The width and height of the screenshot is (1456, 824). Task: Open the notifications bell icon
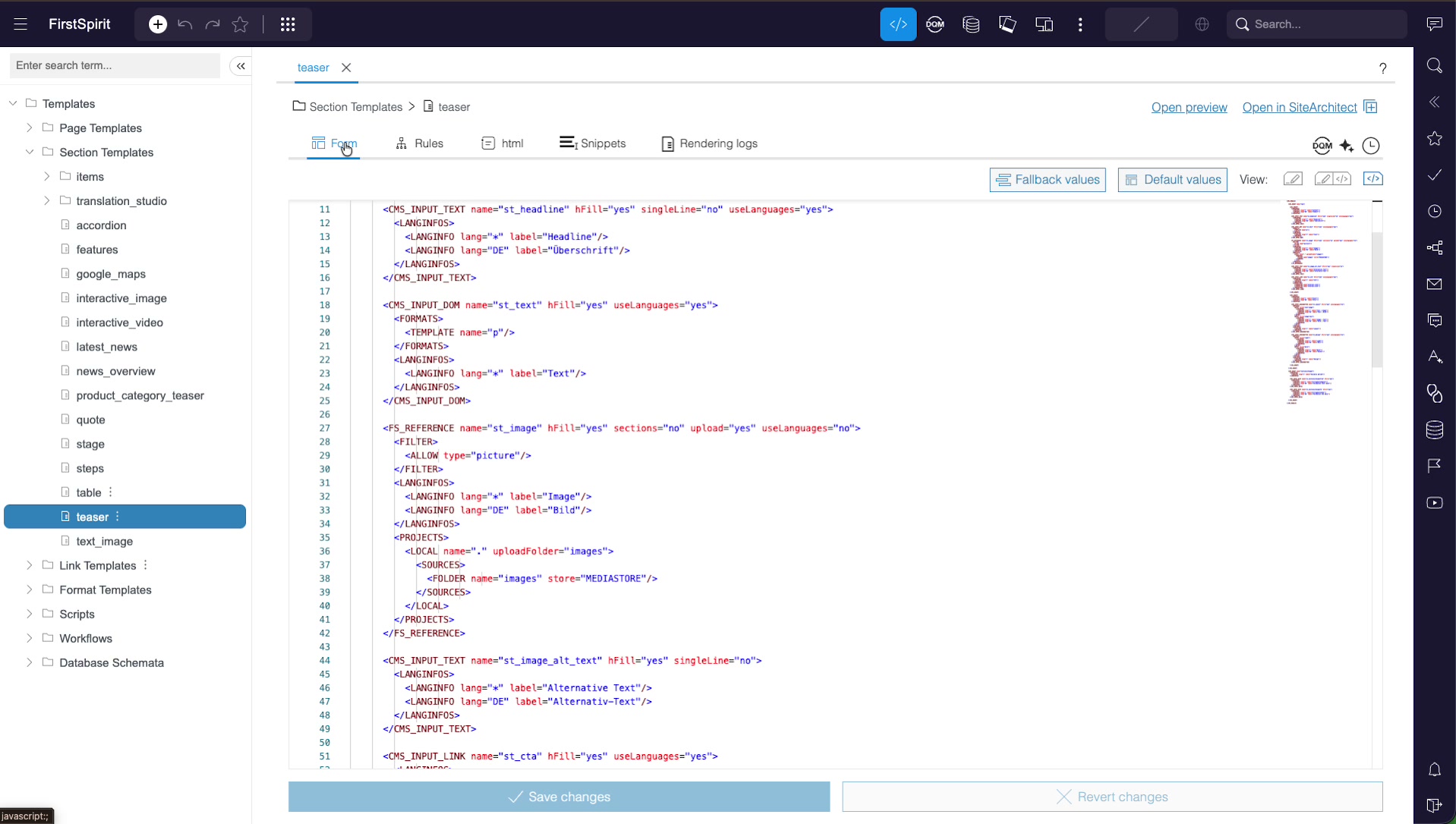coord(1434,769)
